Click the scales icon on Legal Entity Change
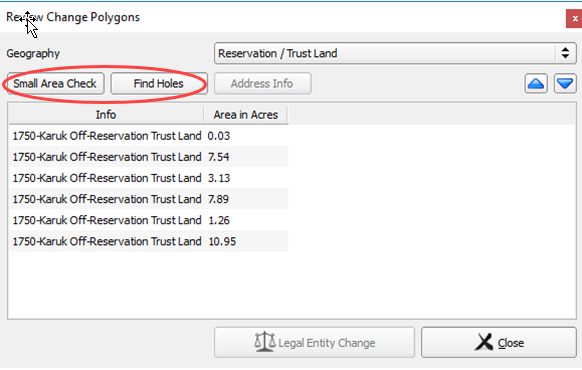 265,342
